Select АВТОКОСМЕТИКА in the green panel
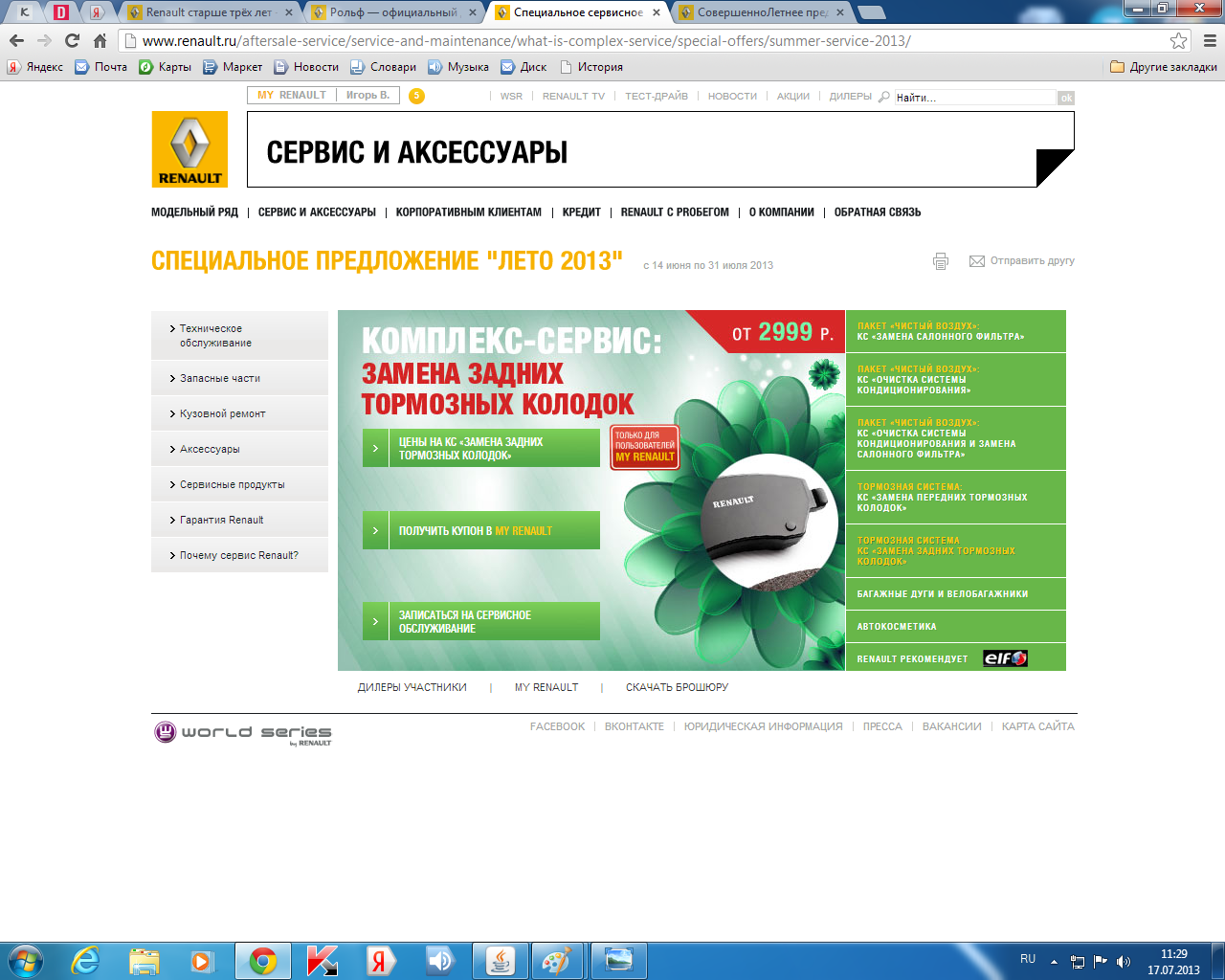 tap(956, 626)
